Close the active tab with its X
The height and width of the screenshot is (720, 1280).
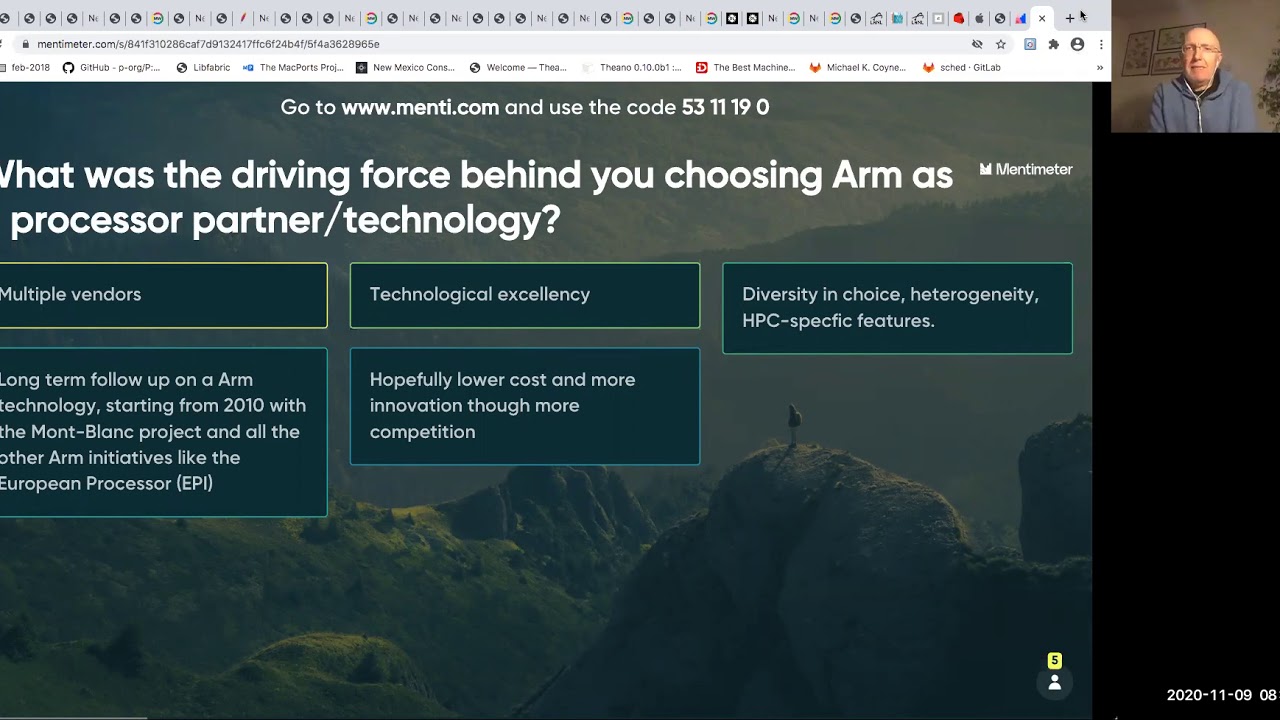point(1042,18)
